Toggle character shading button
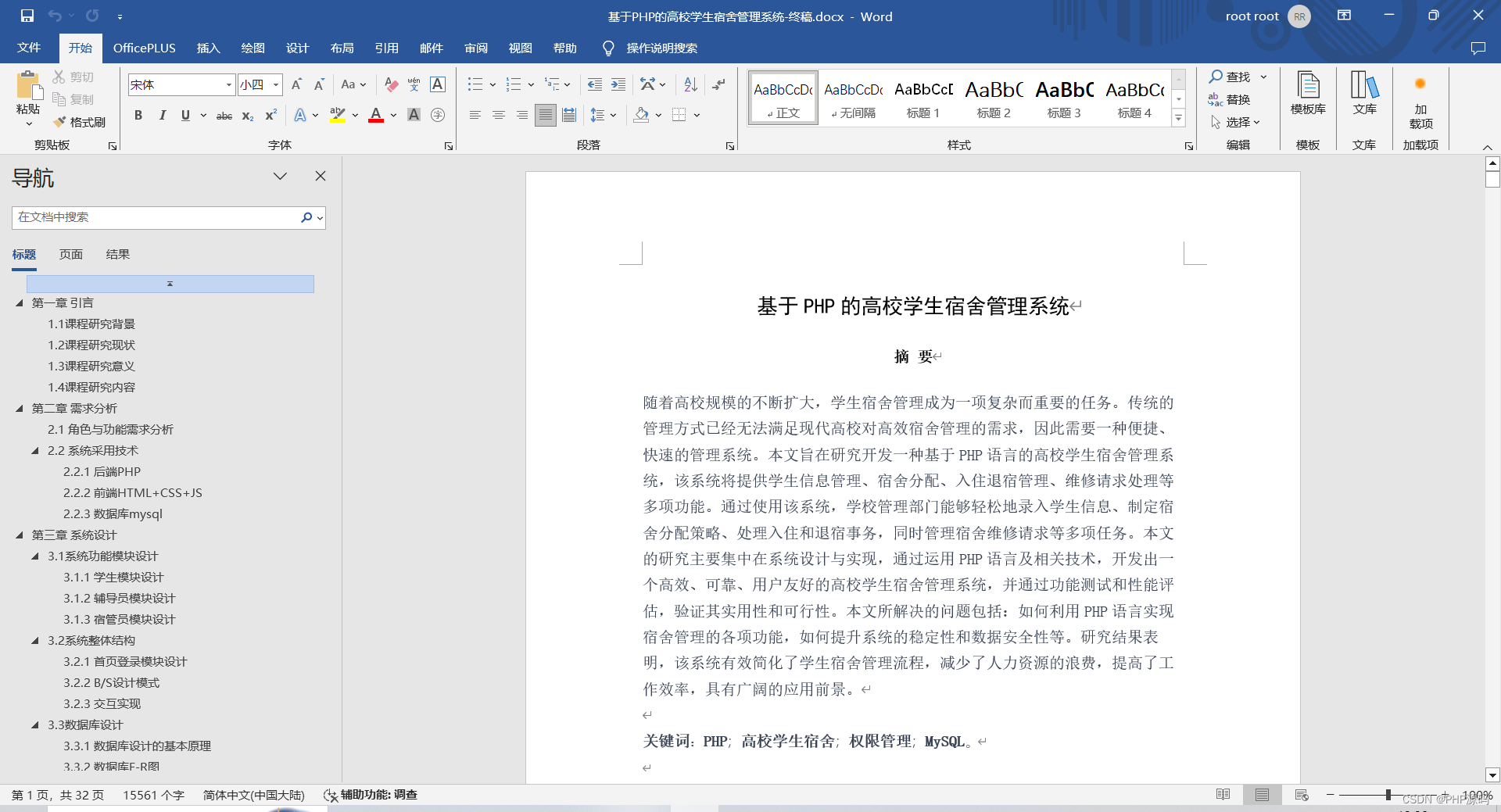The height and width of the screenshot is (812, 1501). coord(414,116)
